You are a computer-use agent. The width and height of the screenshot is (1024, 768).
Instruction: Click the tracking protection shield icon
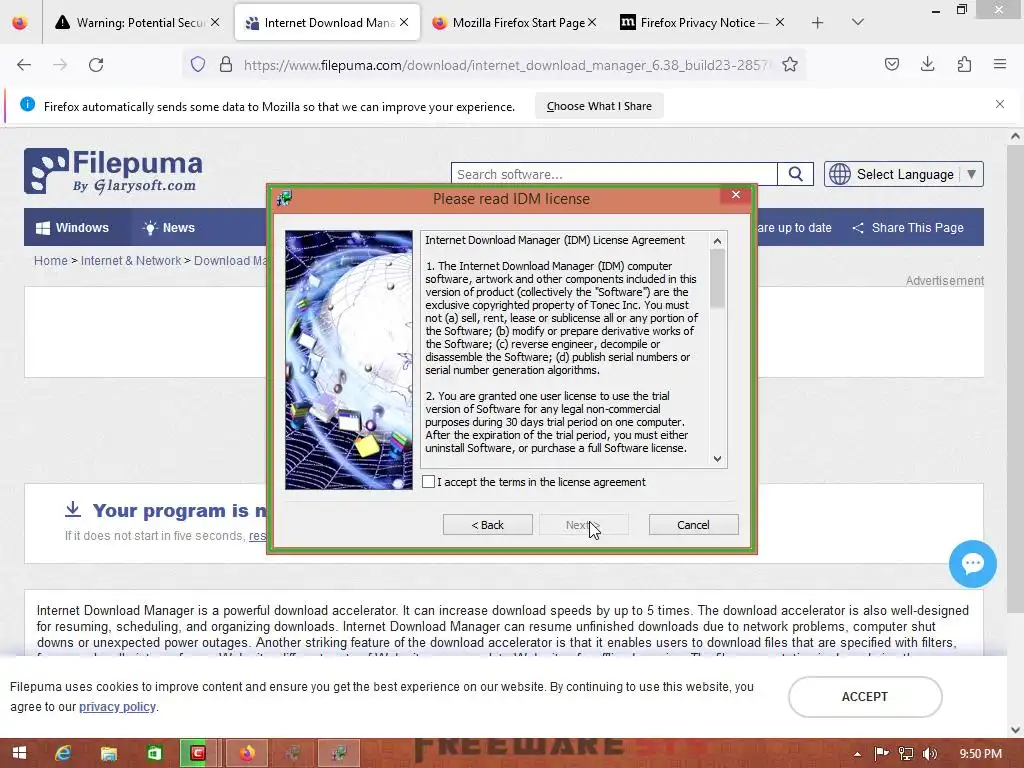pos(198,64)
